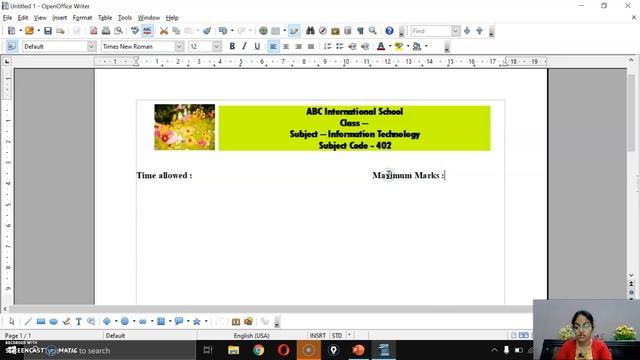Toggle Numbering list on/off
This screenshot has height=360, width=640.
click(327, 46)
